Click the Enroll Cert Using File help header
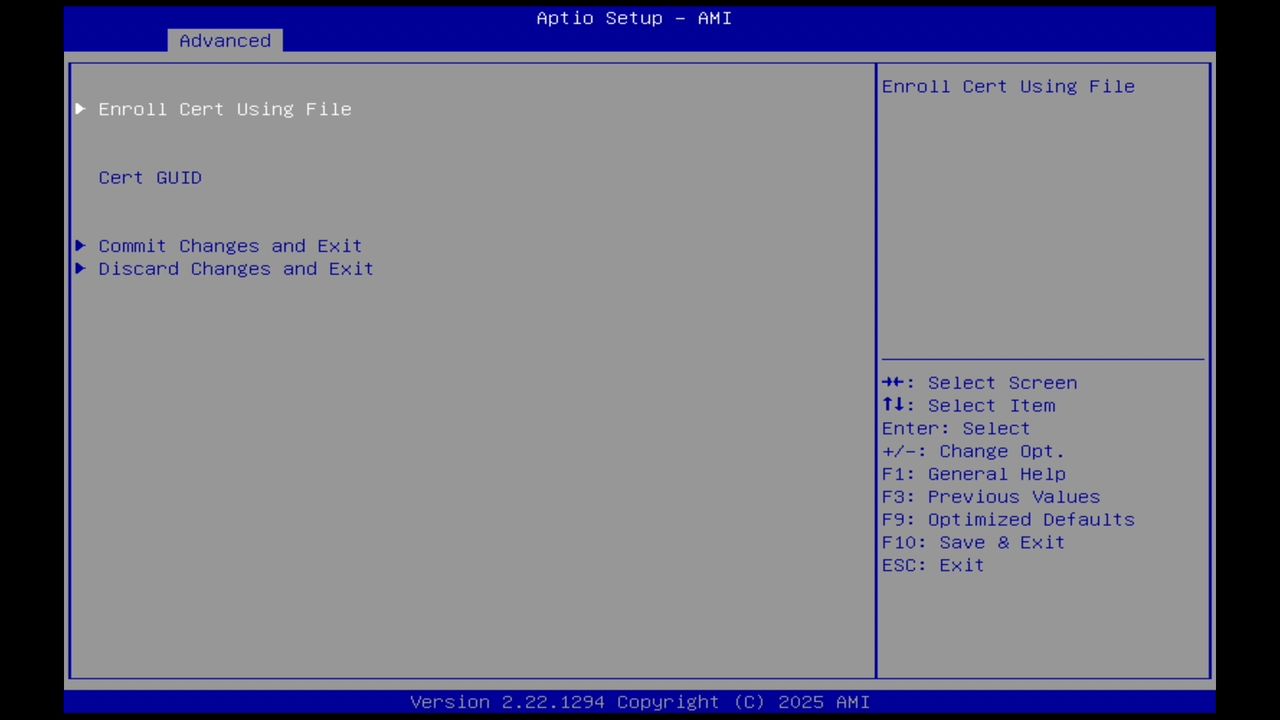 pyautogui.click(x=1007, y=87)
